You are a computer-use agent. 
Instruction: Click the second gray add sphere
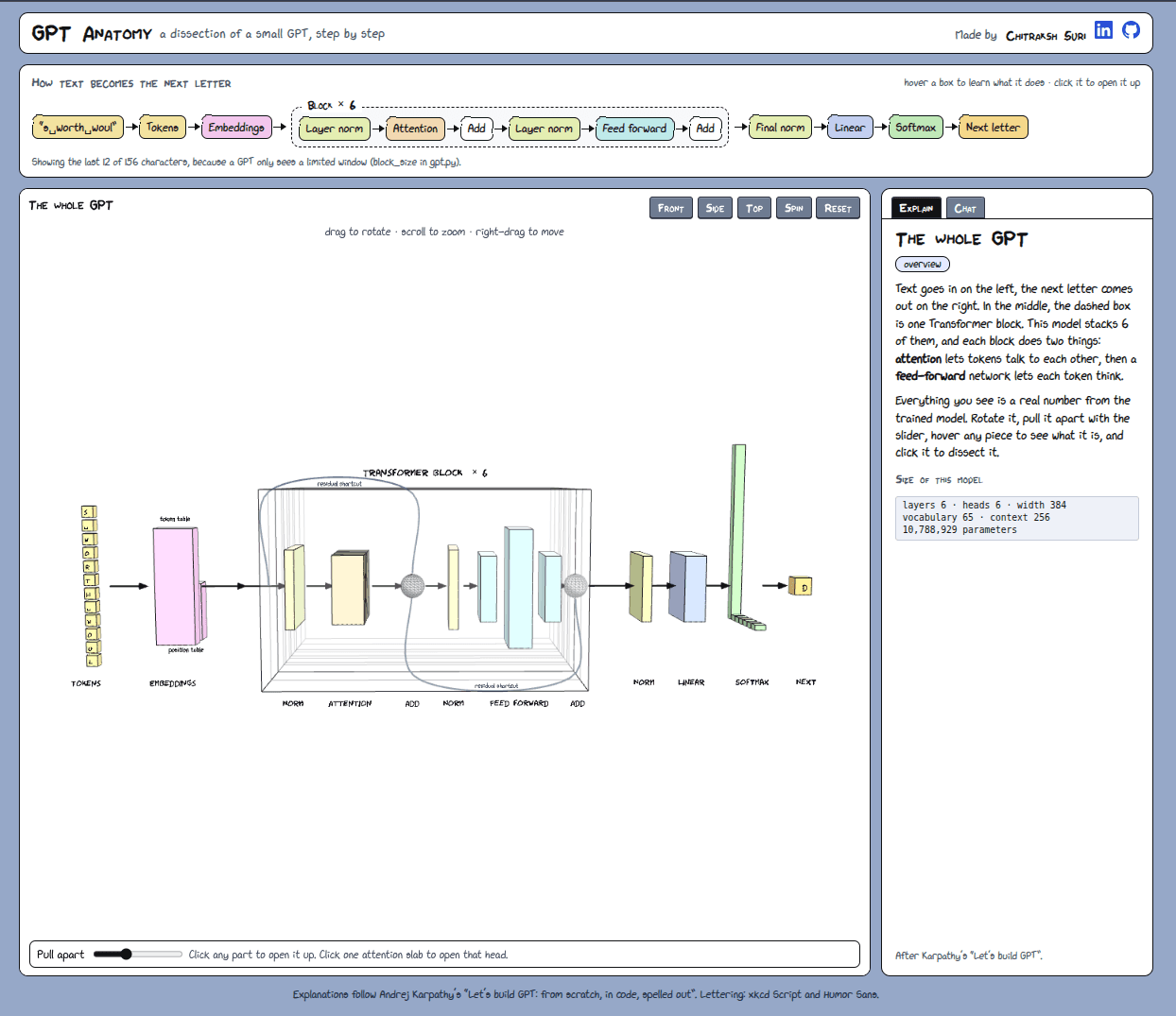(576, 586)
